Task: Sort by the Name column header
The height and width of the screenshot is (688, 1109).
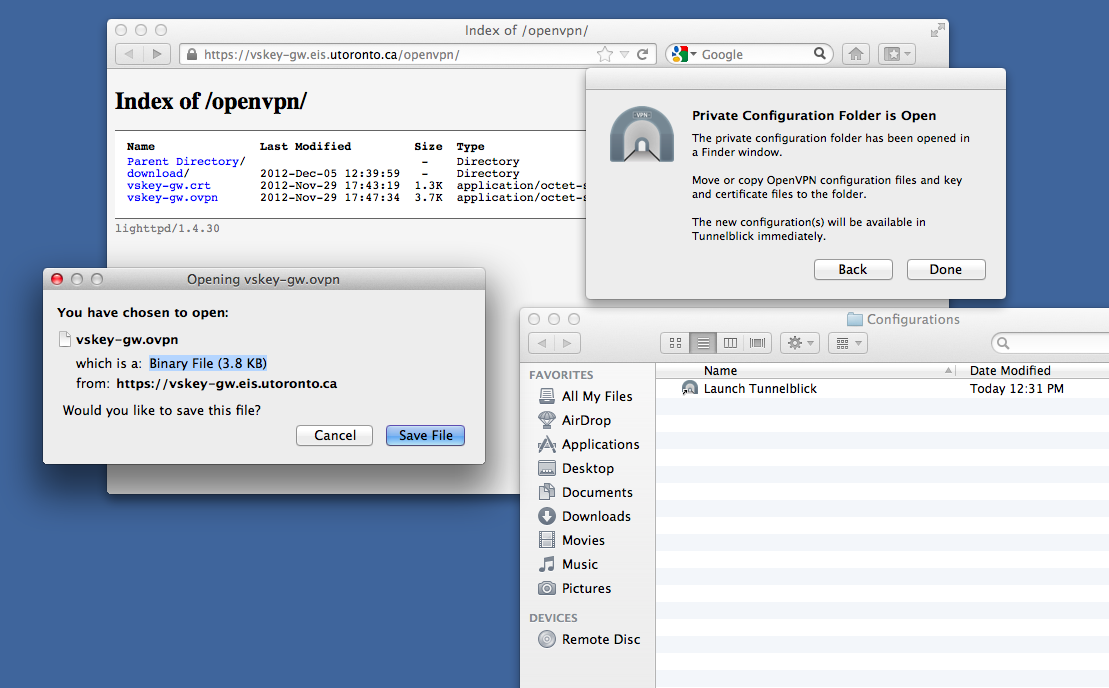Action: tap(806, 371)
